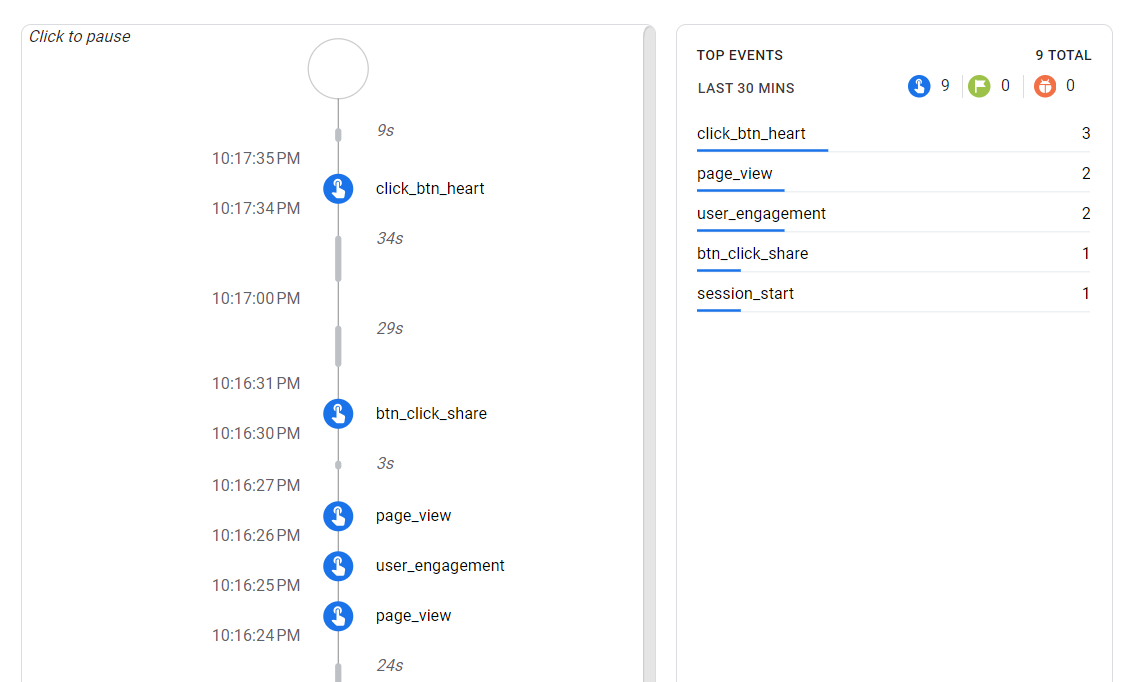Click timestamp 10:16:27 PM
This screenshot has width=1125, height=682.
[x=256, y=486]
